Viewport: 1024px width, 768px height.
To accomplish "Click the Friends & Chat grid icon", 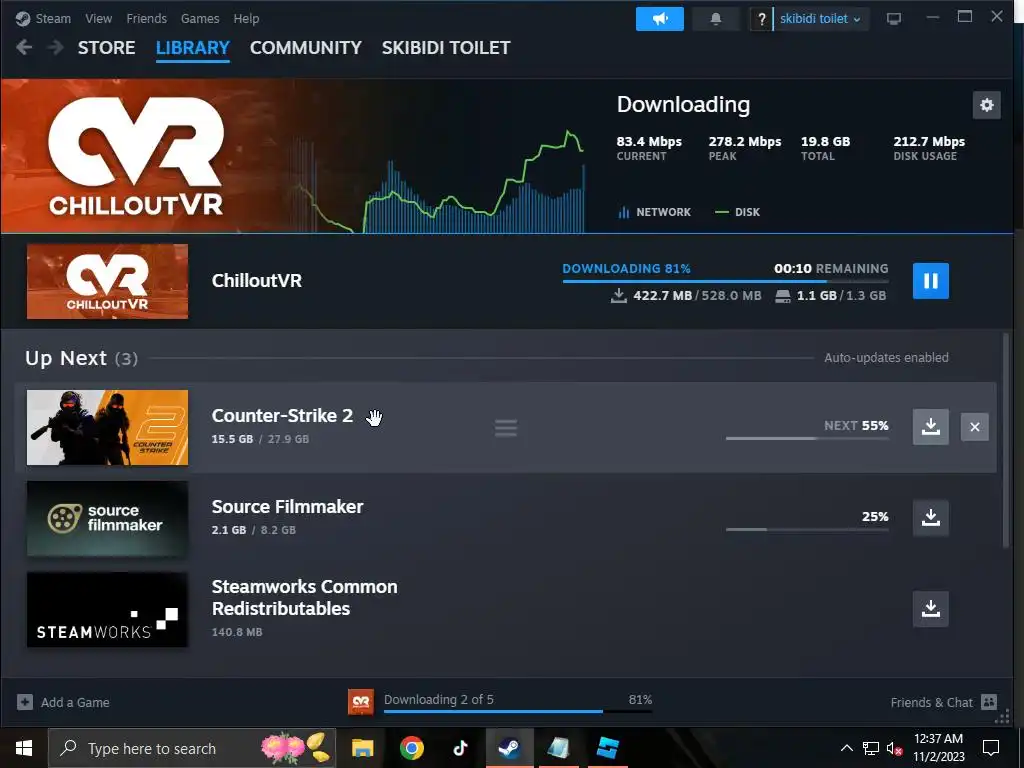I will click(989, 702).
